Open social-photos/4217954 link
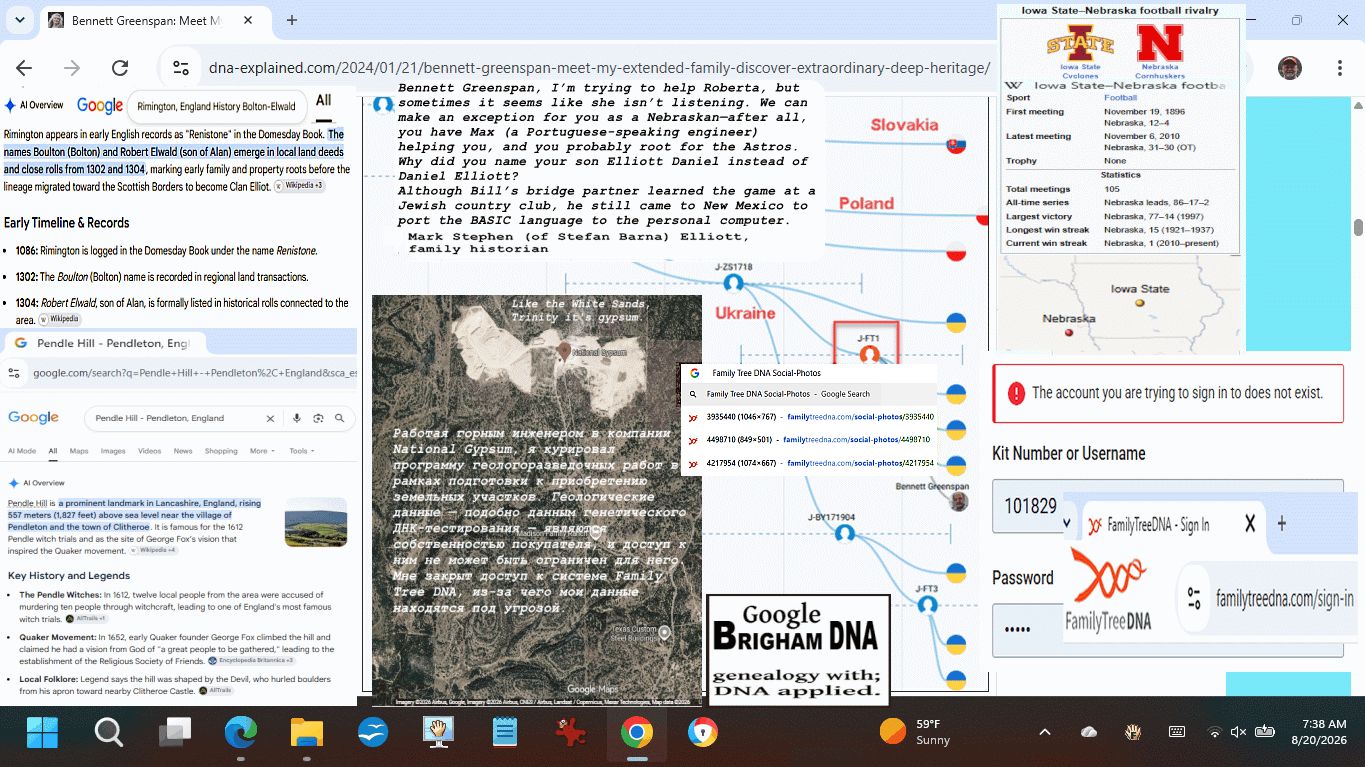Viewport: 1365px width, 767px height. tap(860, 463)
